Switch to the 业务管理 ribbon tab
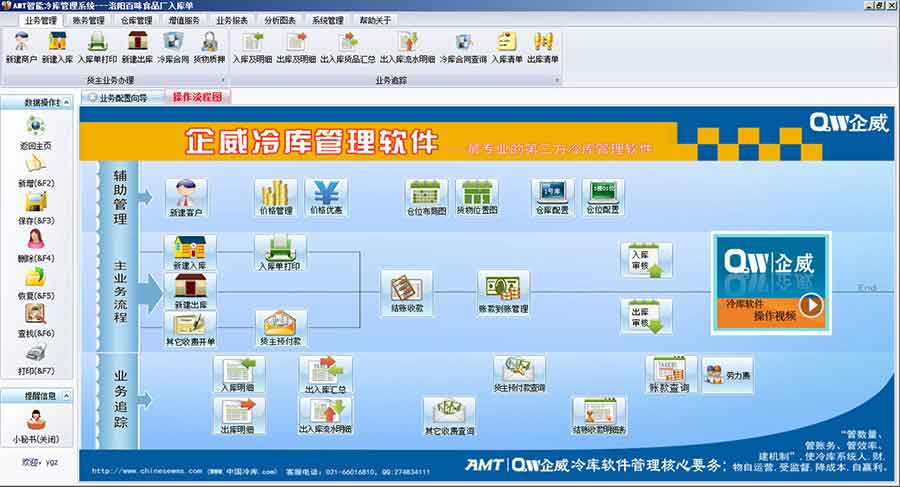 pyautogui.click(x=41, y=20)
